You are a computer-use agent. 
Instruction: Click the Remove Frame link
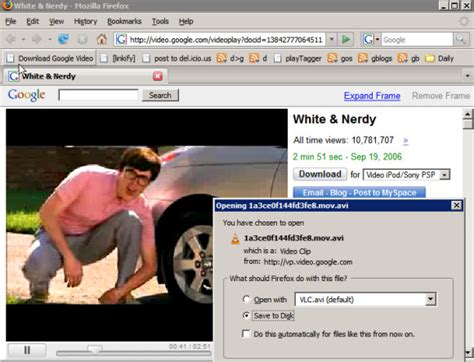(x=441, y=96)
